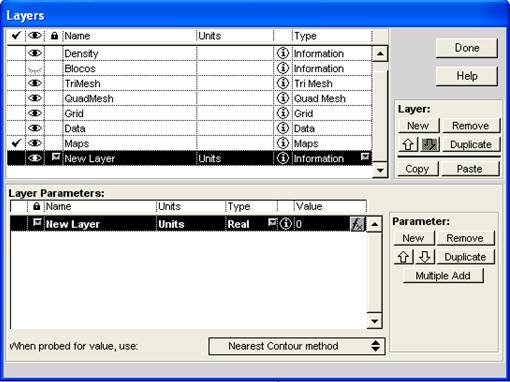Click the info icon on Density row
510x382 pixels.
point(283,53)
